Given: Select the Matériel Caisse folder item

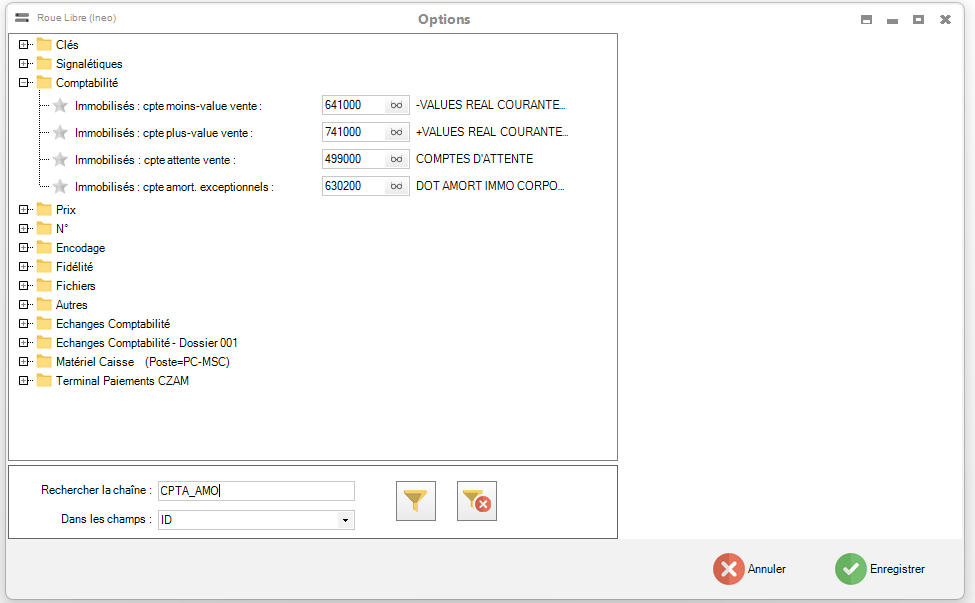Looking at the screenshot, I should 95,362.
